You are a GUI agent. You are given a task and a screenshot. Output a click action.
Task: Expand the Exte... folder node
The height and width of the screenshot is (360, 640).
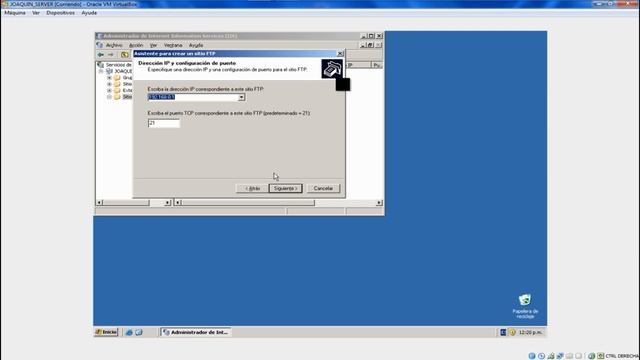[109, 90]
